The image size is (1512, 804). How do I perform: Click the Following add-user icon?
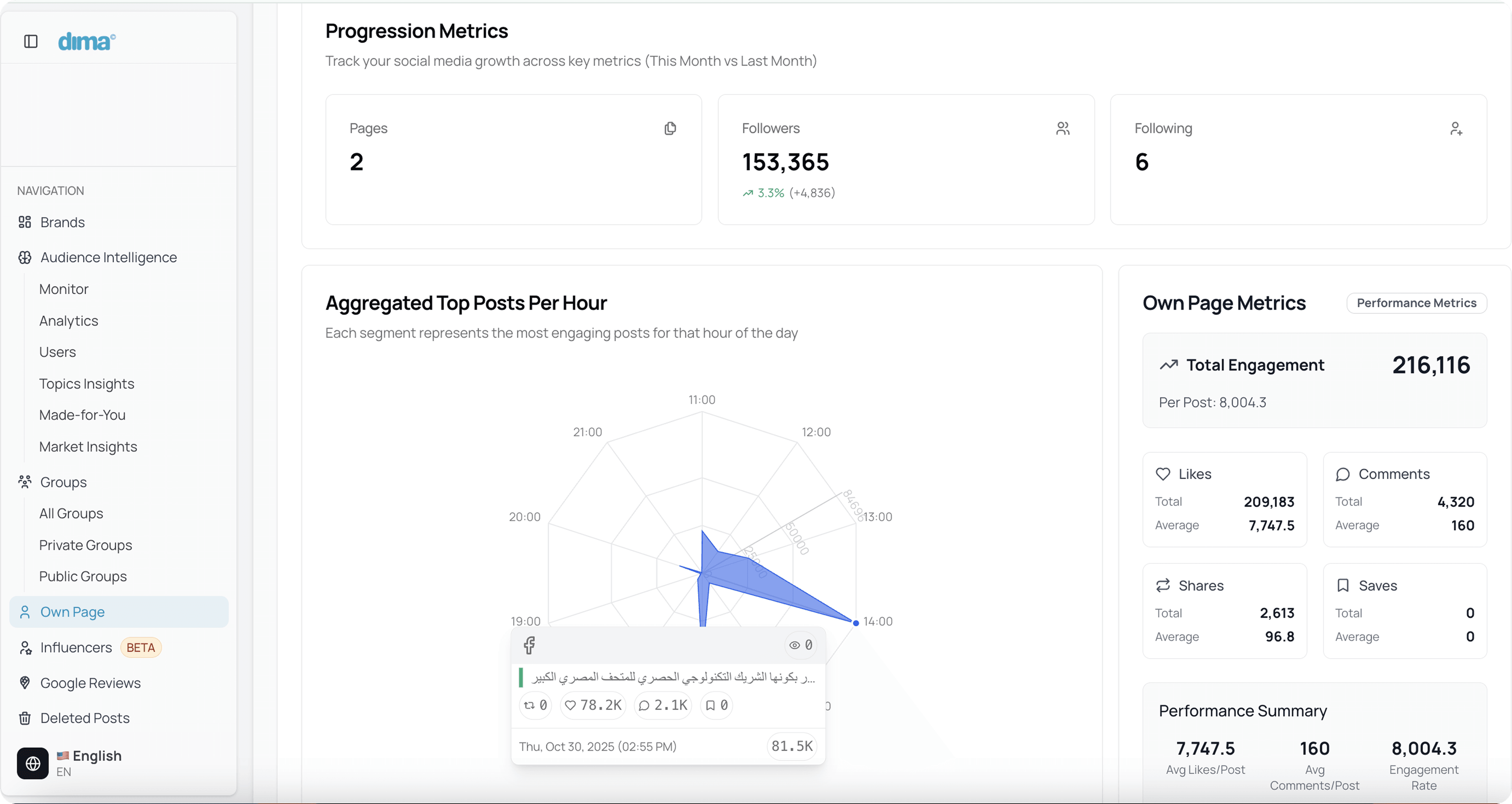tap(1456, 128)
